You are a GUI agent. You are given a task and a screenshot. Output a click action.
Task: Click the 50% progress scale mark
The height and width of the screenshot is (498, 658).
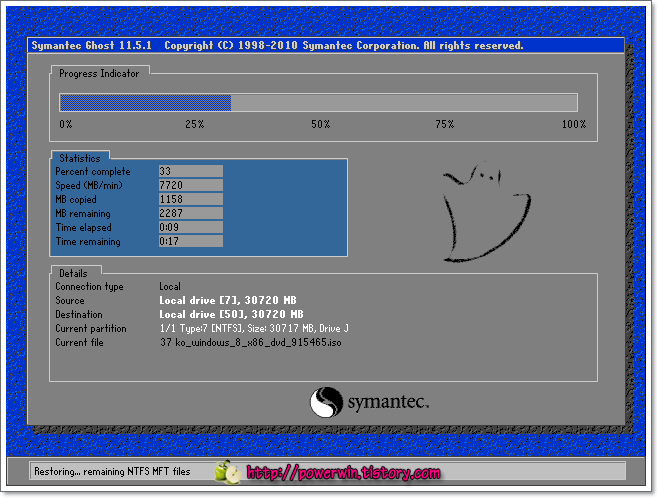tap(321, 124)
